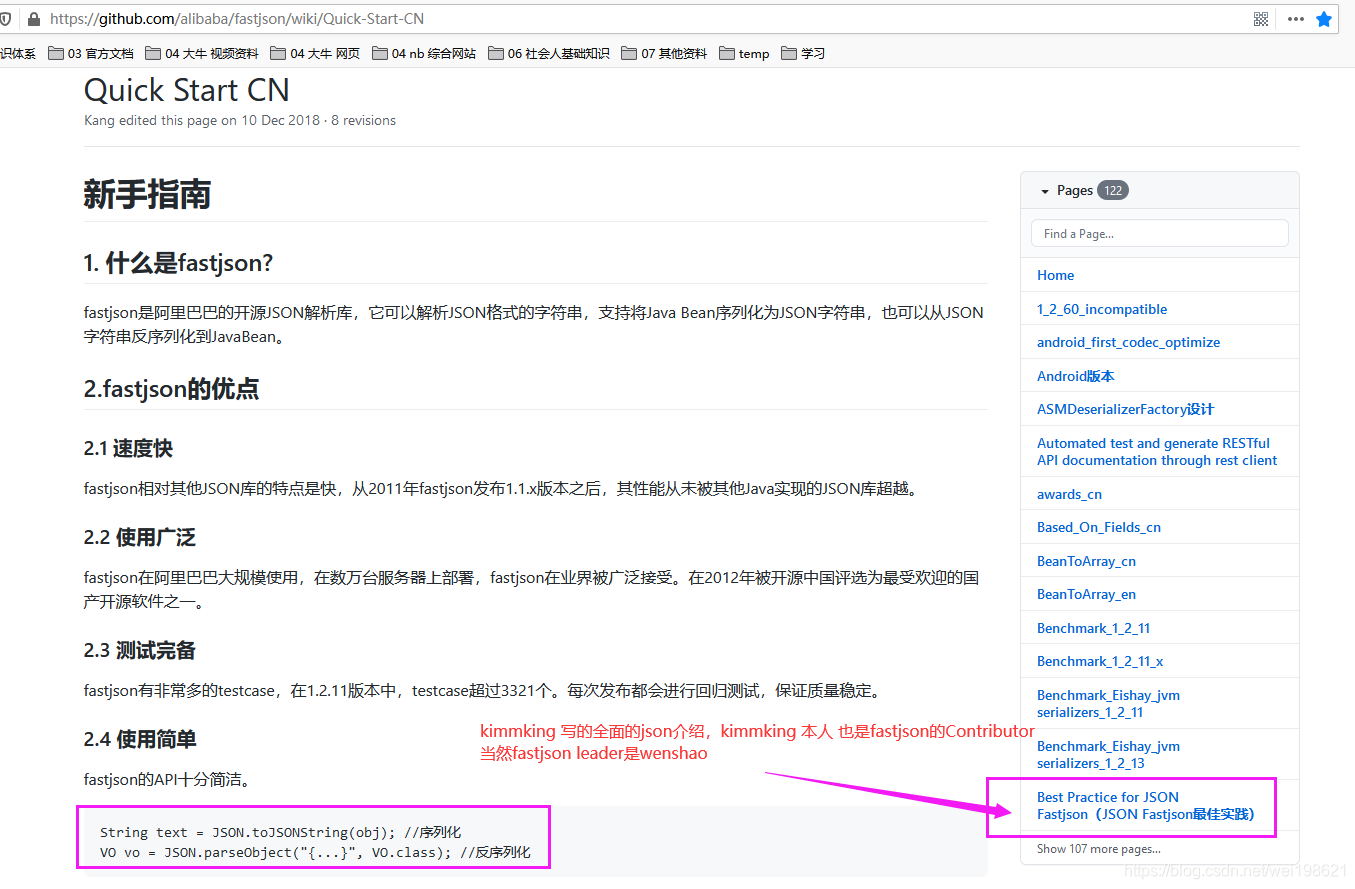The width and height of the screenshot is (1355, 889).
Task: Open the 1_2_60_incompatible page
Action: pyautogui.click(x=1102, y=309)
